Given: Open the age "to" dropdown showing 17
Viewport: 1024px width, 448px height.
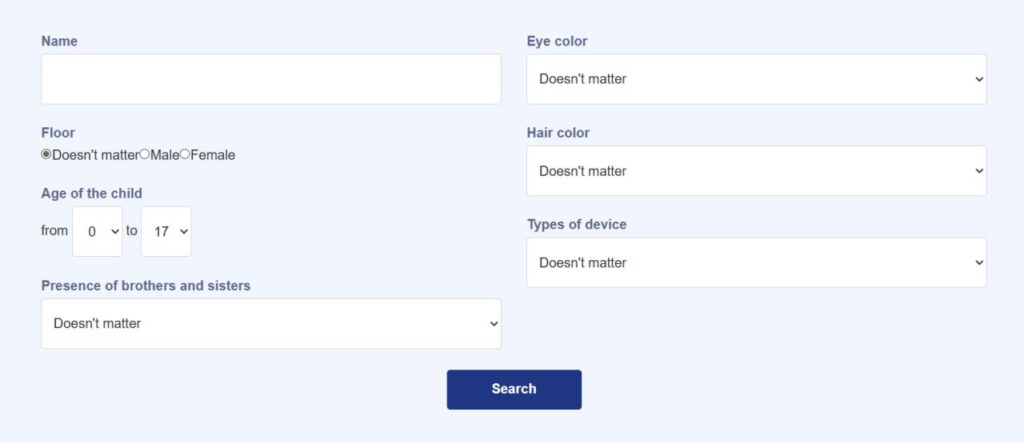Looking at the screenshot, I should (166, 231).
